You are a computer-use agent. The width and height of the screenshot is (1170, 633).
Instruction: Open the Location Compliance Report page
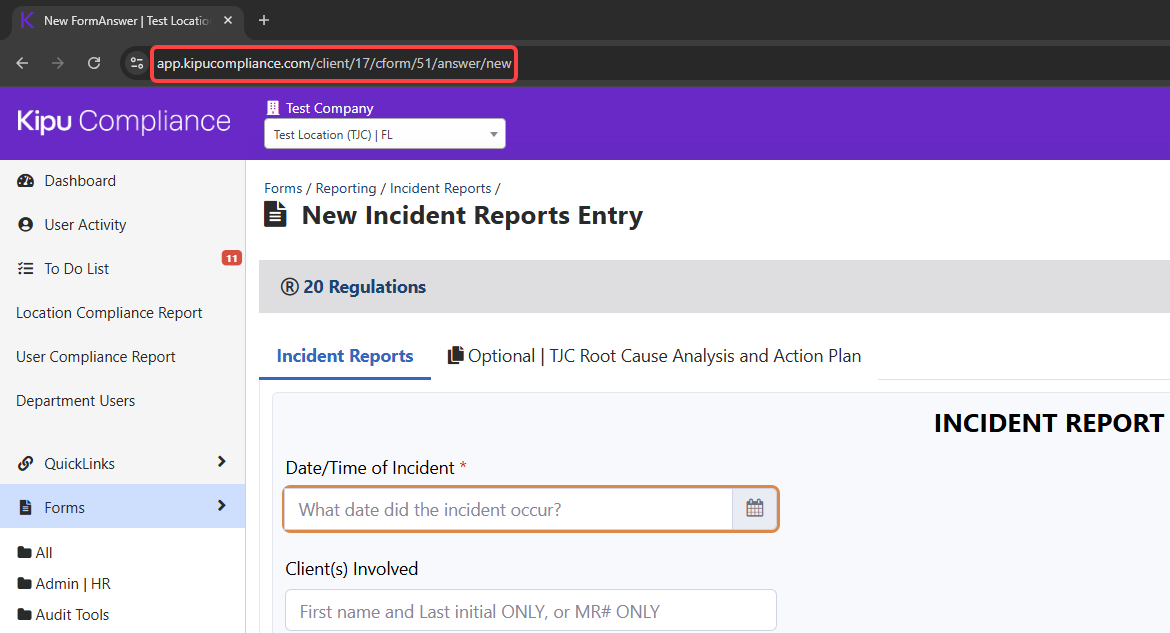click(109, 313)
